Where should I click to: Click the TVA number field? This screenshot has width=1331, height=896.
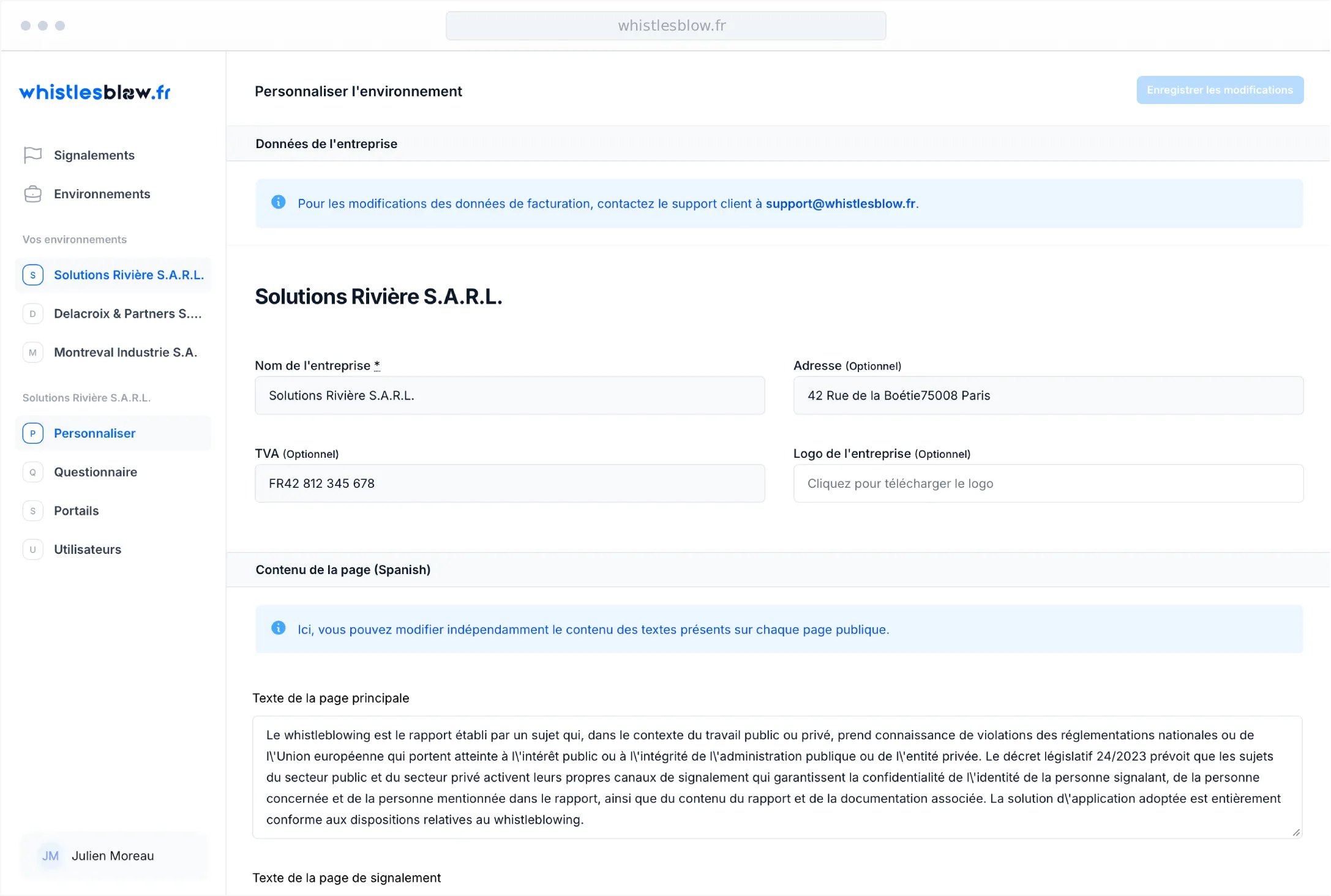509,483
